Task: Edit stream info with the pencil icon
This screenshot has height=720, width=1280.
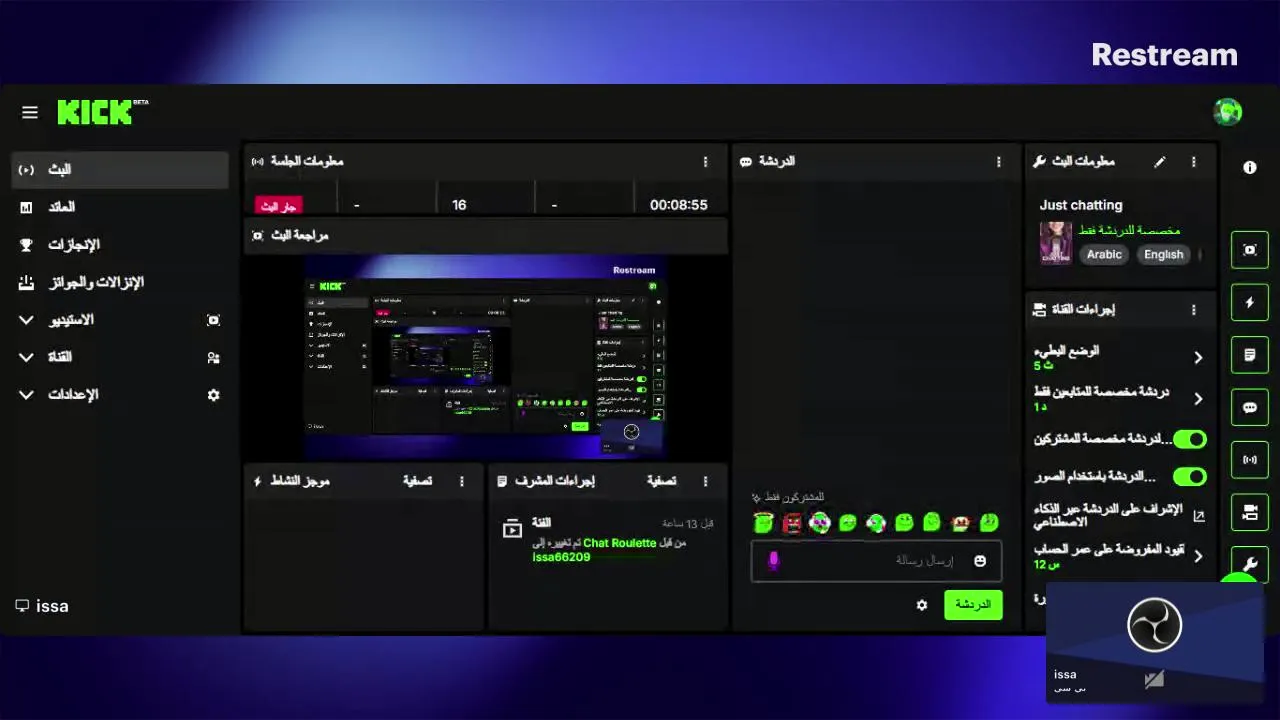Action: pos(1160,162)
